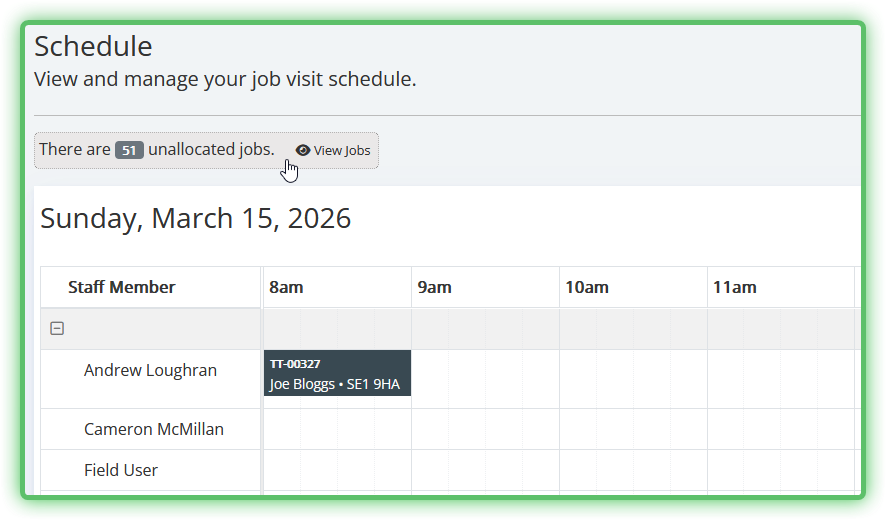The image size is (886, 520).
Task: Select Field User staff row
Action: [121, 470]
